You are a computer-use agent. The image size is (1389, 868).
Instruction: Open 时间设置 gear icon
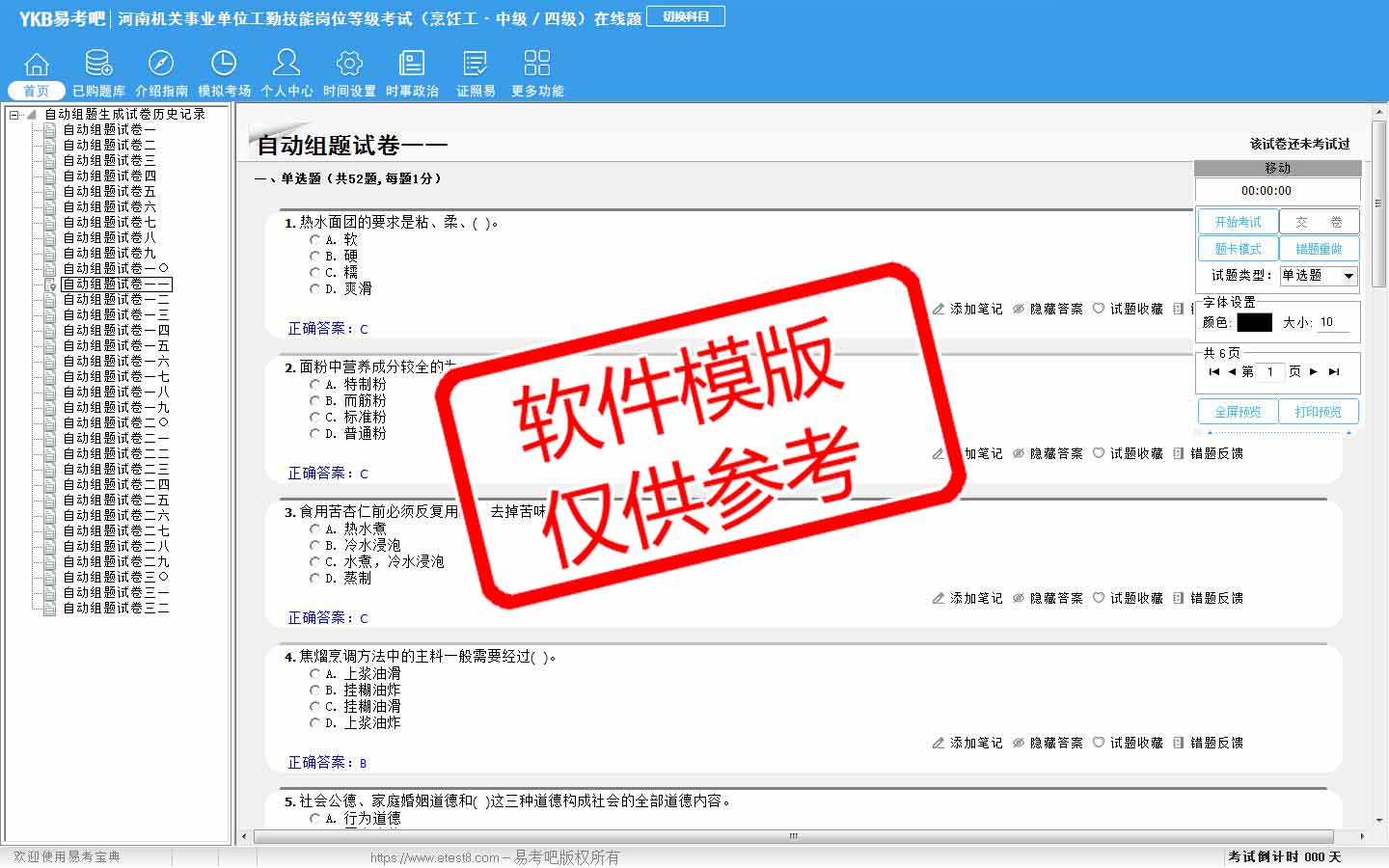pyautogui.click(x=349, y=64)
